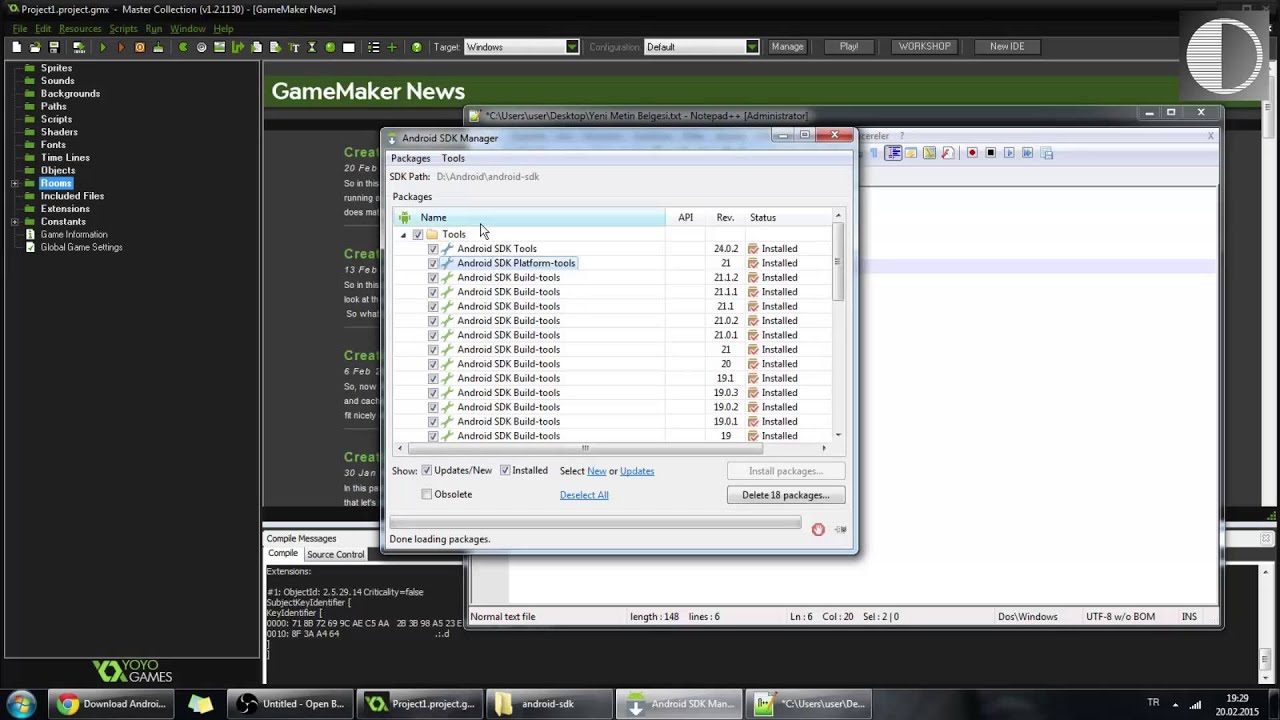The width and height of the screenshot is (1280, 720).
Task: Toggle the Tools folder checkbox
Action: coord(418,234)
